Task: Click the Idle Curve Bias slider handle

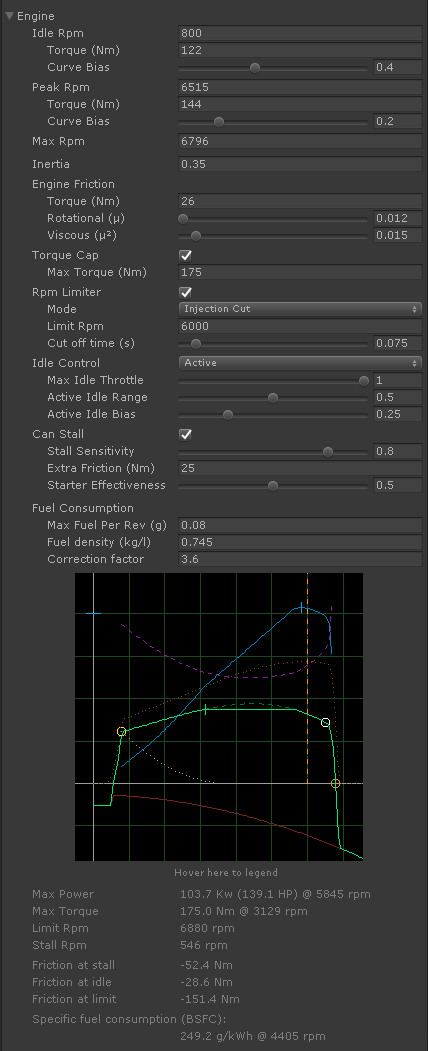Action: (x=255, y=67)
